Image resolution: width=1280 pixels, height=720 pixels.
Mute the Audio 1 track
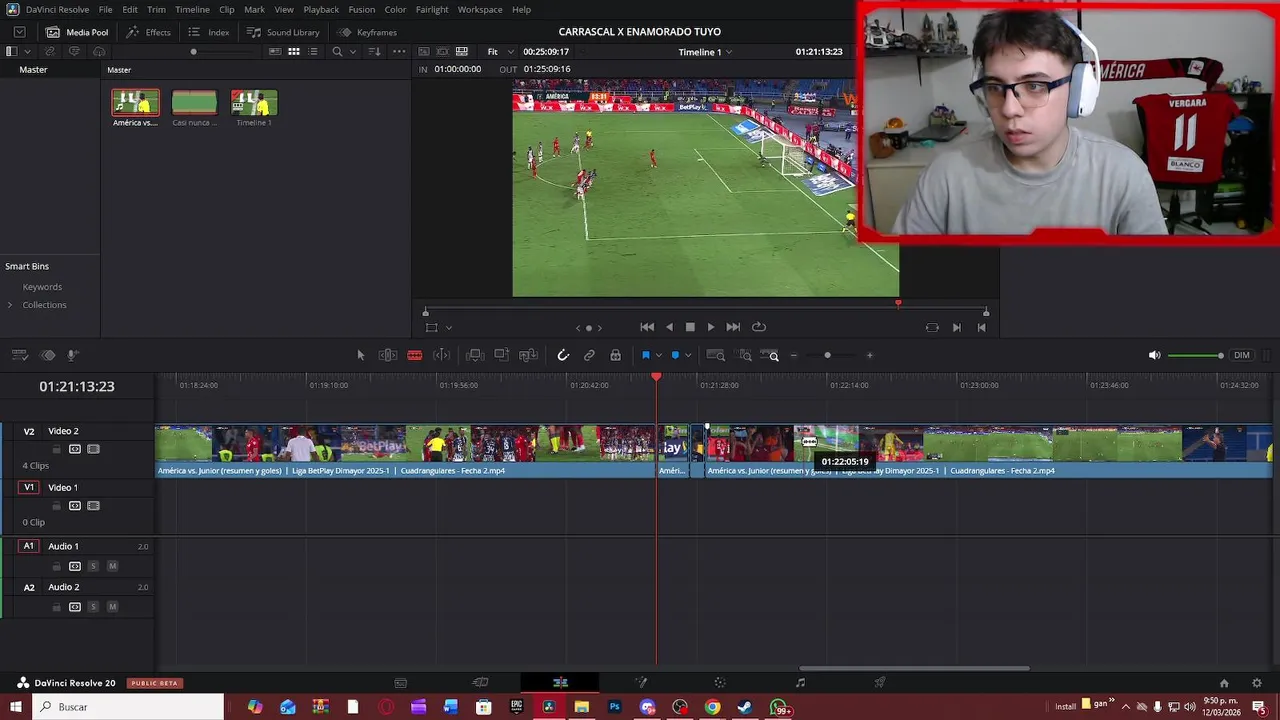pos(112,566)
